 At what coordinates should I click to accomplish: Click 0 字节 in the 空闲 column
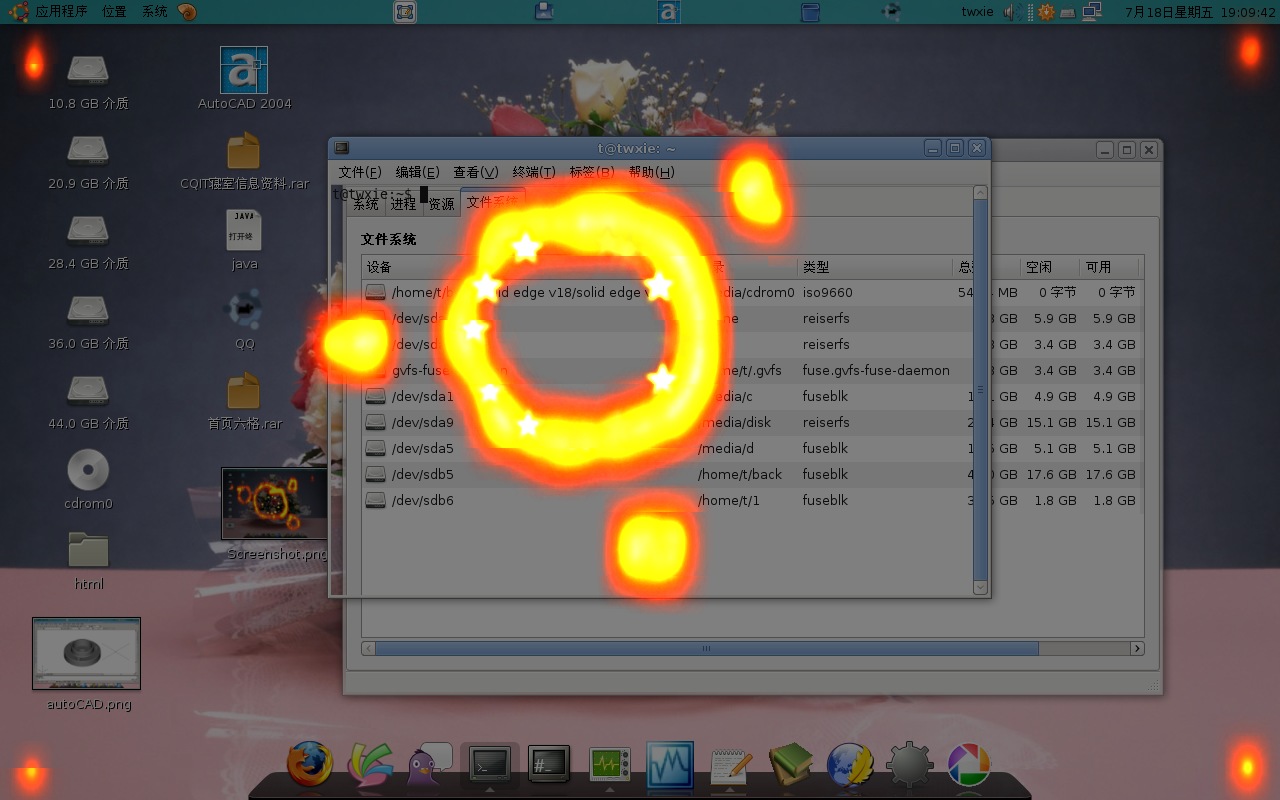(x=1057, y=292)
